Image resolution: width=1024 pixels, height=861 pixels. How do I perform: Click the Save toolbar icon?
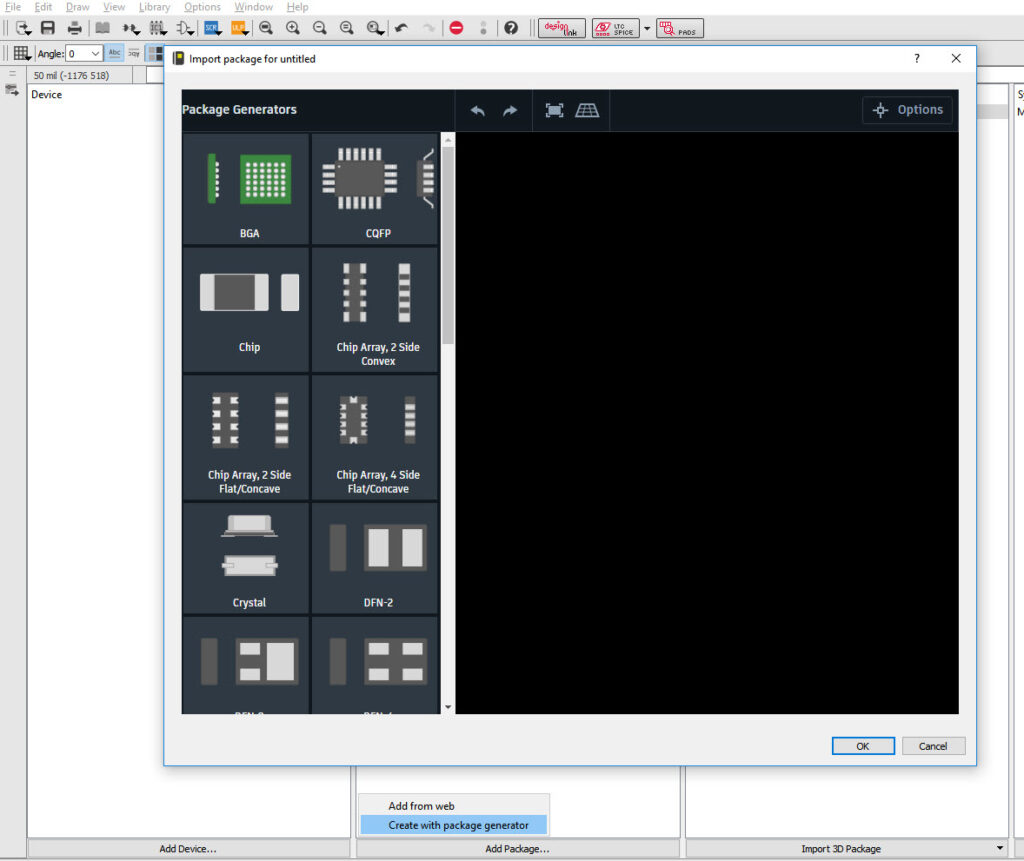(x=48, y=28)
